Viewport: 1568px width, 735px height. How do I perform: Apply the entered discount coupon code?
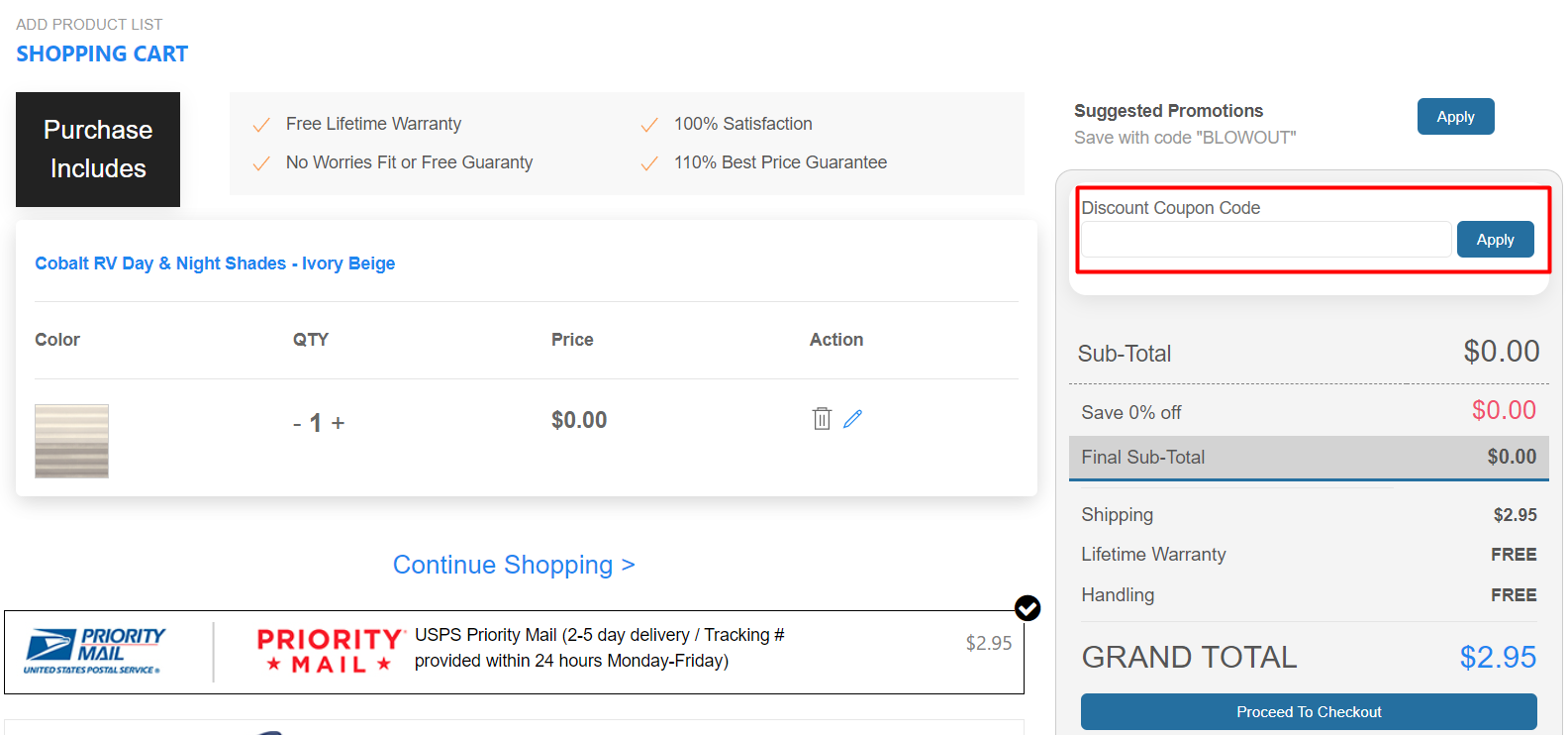click(x=1495, y=240)
